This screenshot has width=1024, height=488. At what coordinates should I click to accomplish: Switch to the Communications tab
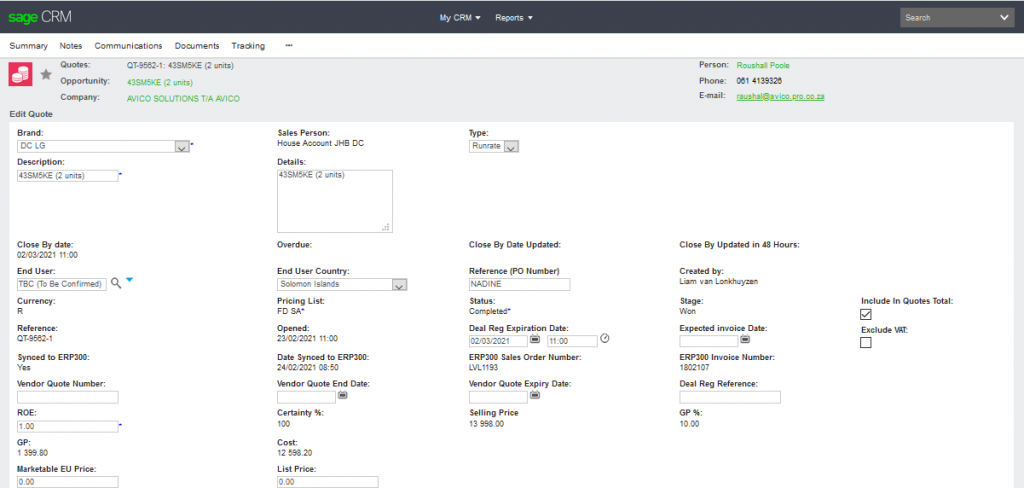pyautogui.click(x=128, y=46)
